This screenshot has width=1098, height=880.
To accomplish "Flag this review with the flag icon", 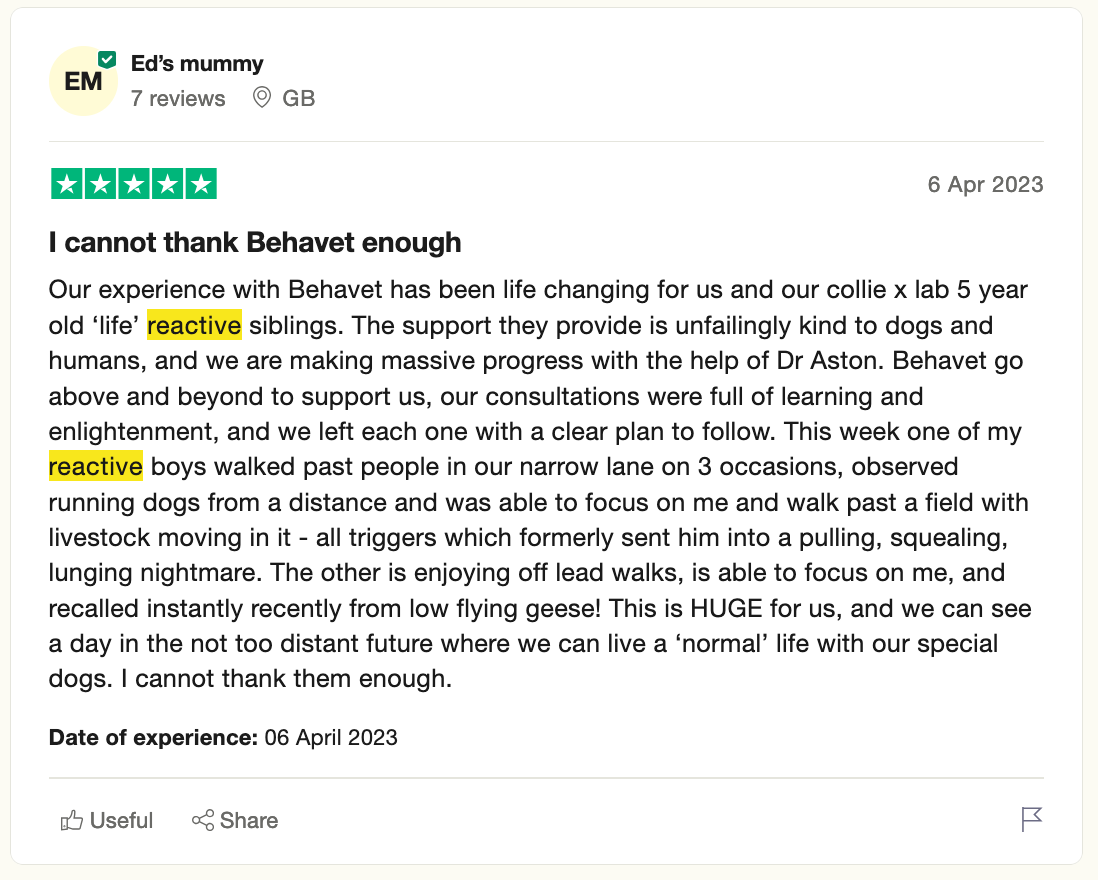I will (1031, 819).
